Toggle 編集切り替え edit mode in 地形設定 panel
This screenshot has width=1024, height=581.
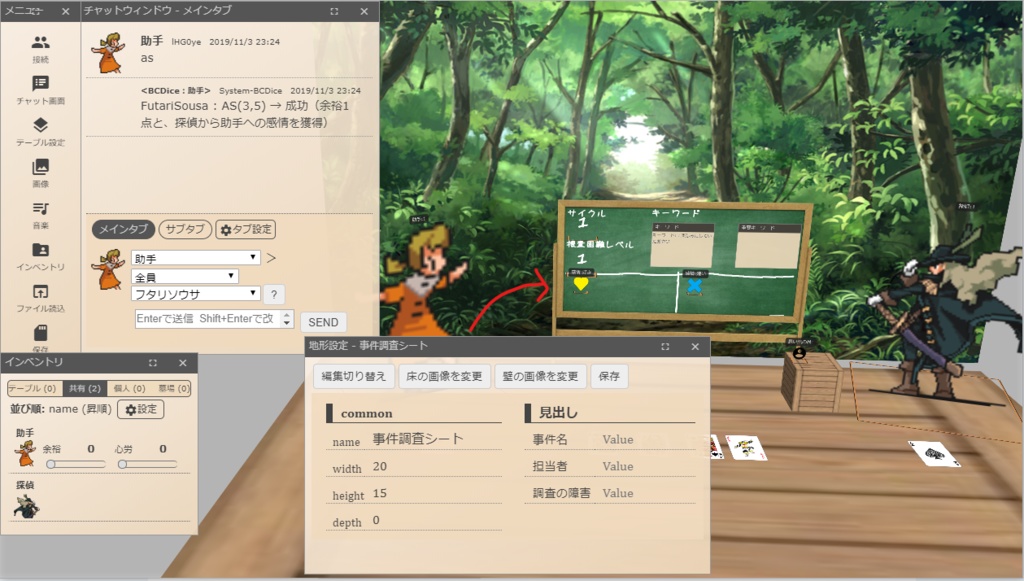pyautogui.click(x=354, y=378)
